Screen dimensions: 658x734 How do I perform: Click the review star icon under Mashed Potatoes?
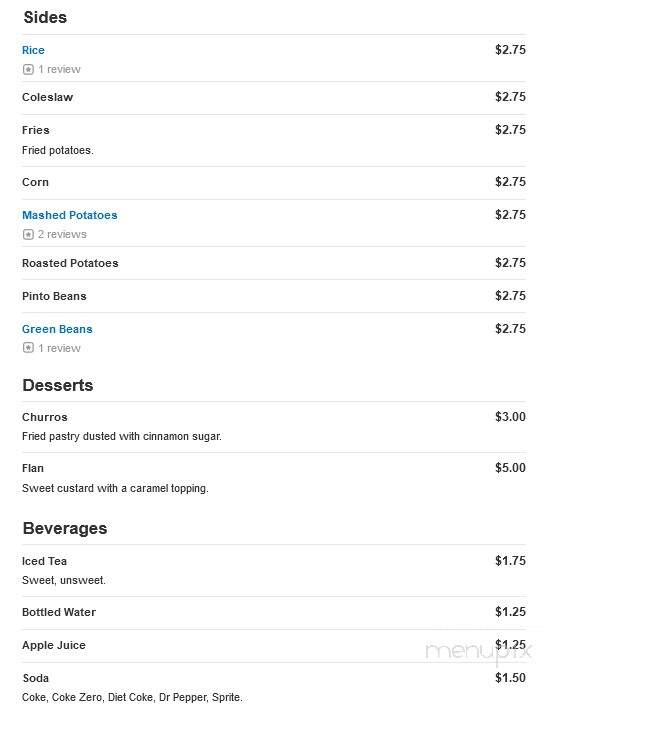click(x=28, y=234)
